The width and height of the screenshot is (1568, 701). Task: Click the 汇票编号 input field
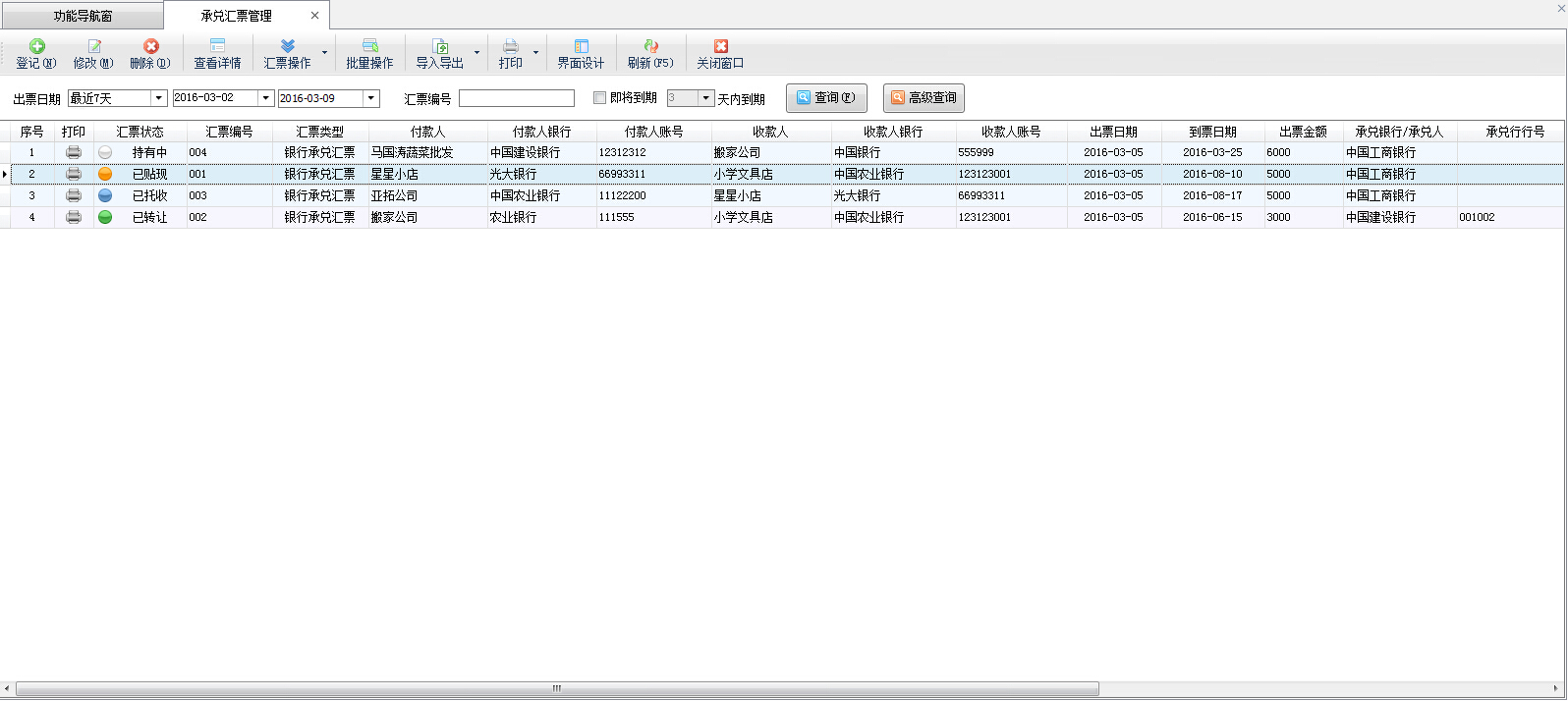516,98
